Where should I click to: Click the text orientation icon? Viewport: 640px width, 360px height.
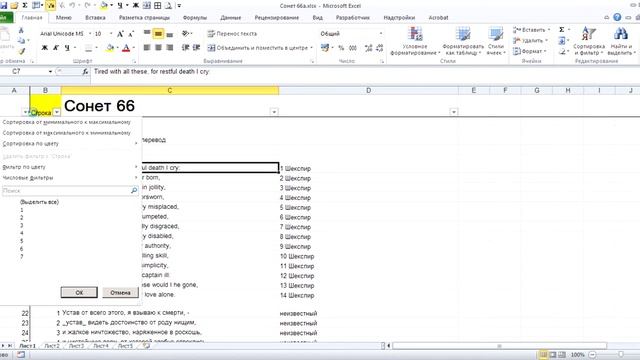click(185, 33)
